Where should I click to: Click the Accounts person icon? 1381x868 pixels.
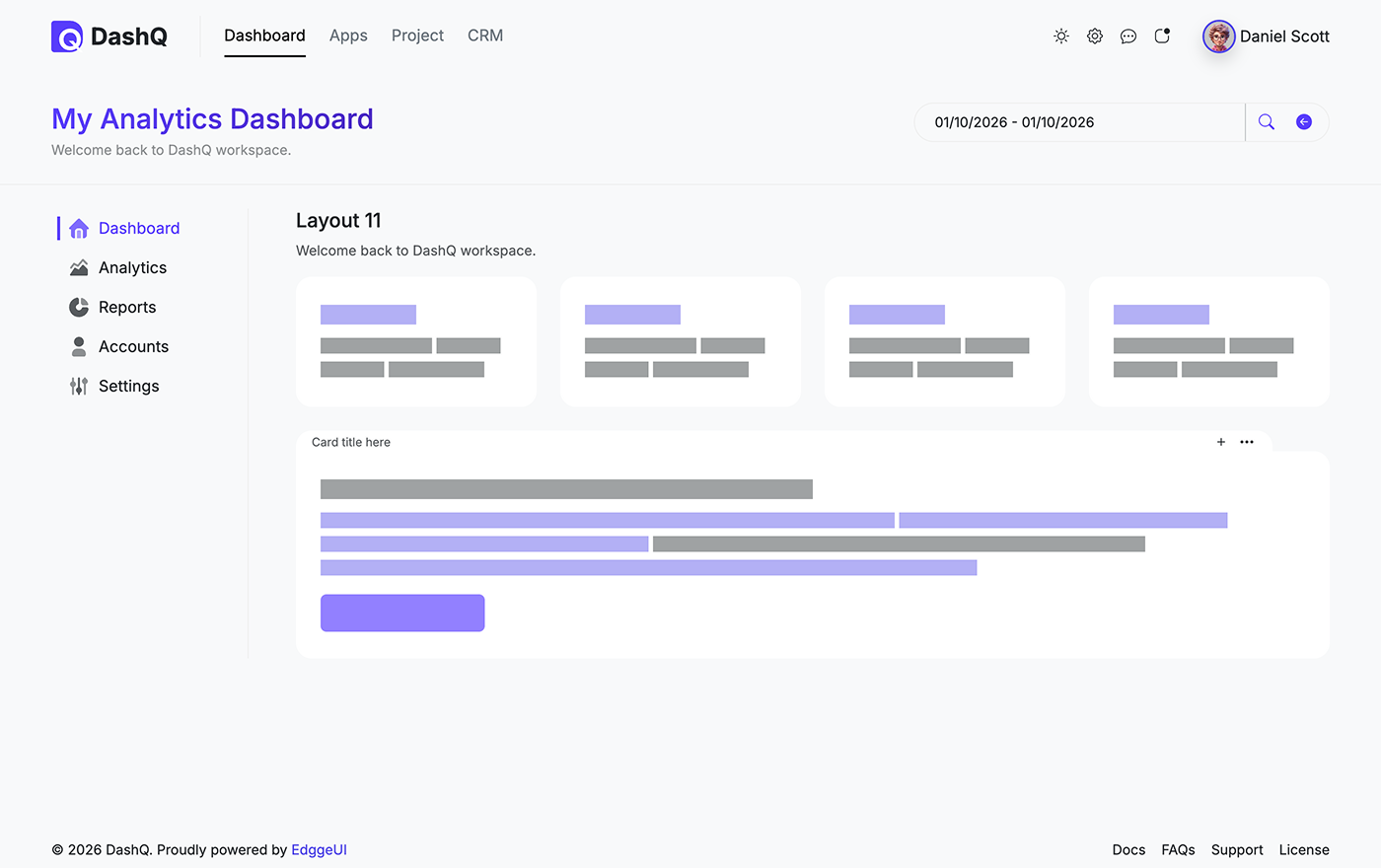coord(78,346)
